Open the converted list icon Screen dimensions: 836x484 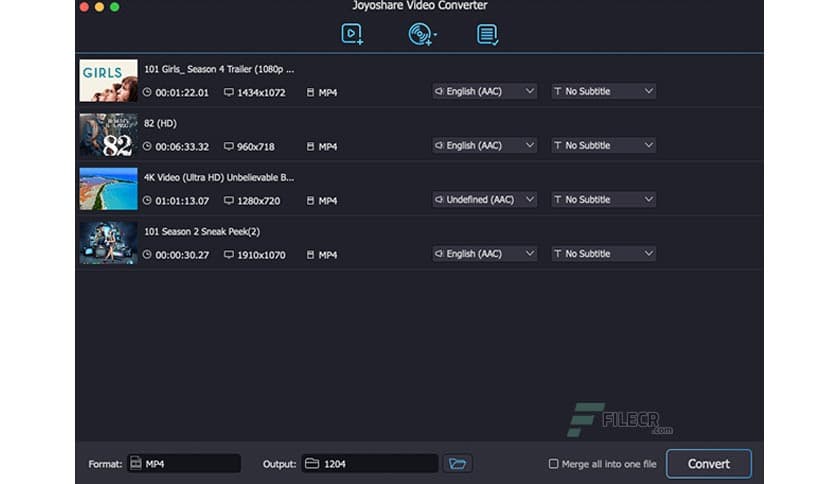point(487,35)
